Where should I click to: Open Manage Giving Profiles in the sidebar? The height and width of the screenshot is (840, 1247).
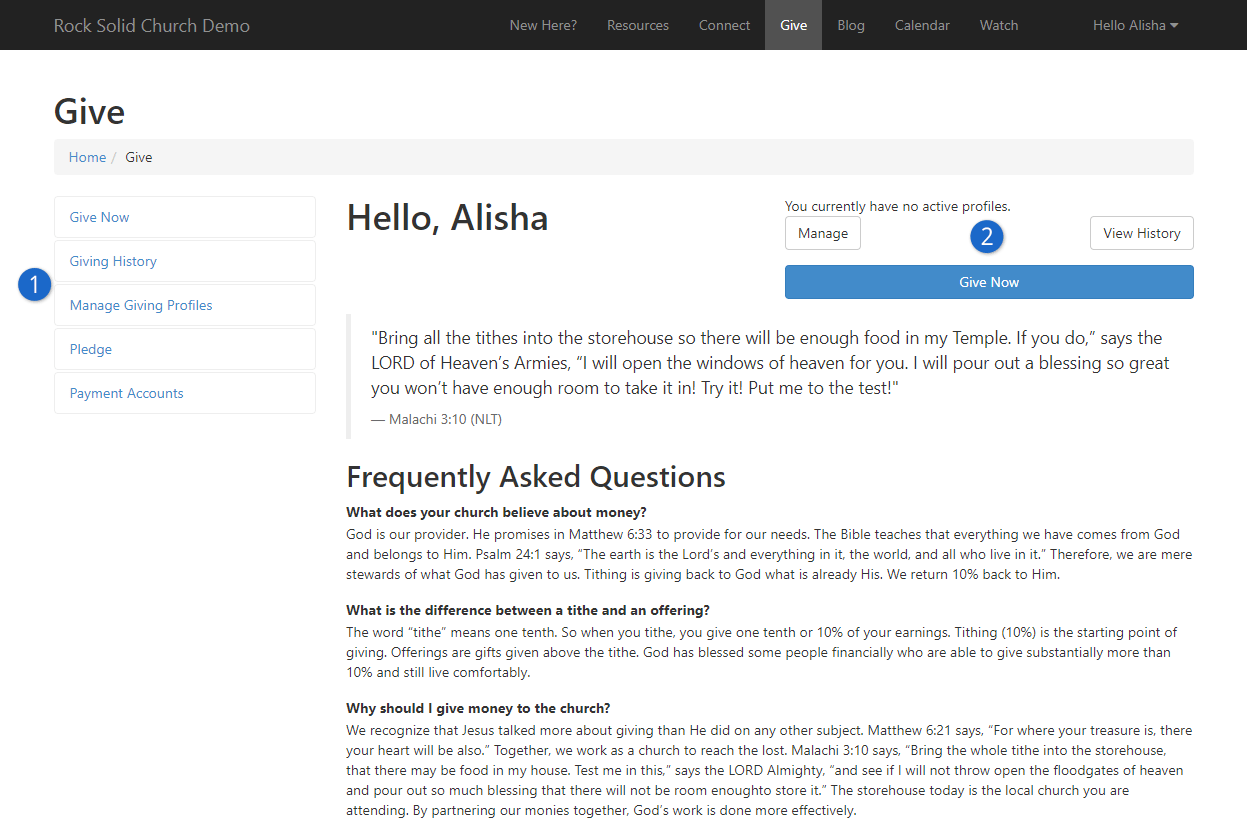pos(185,305)
